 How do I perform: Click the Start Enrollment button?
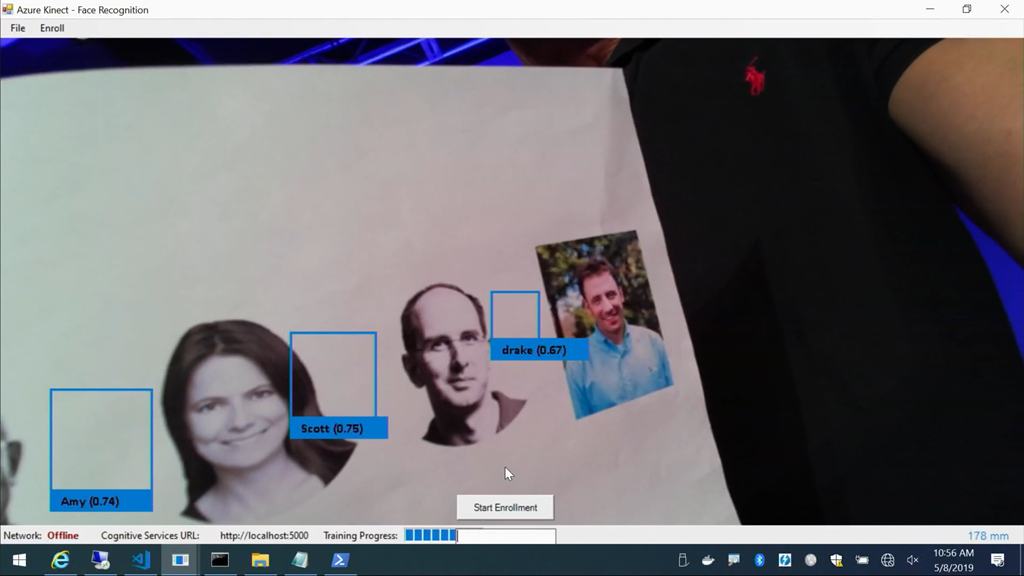505,507
